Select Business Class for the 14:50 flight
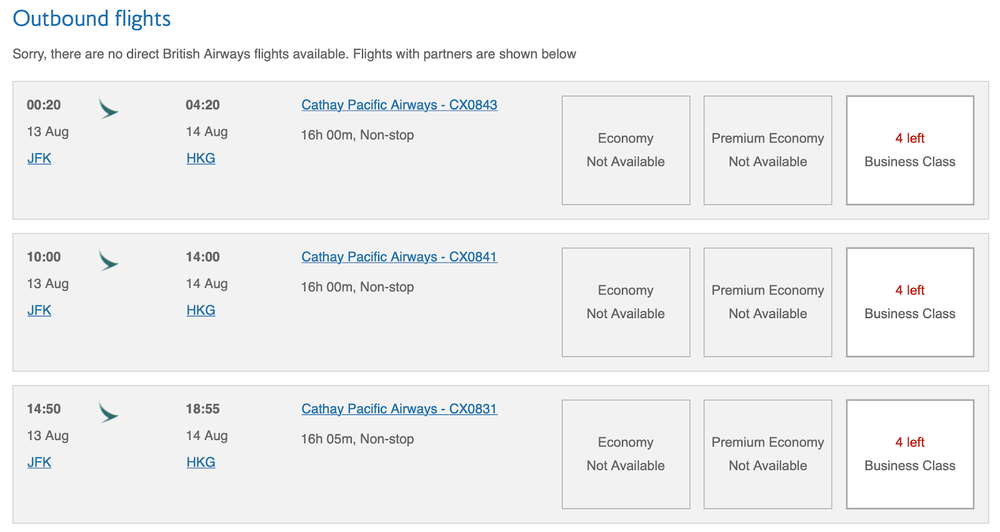 point(910,454)
